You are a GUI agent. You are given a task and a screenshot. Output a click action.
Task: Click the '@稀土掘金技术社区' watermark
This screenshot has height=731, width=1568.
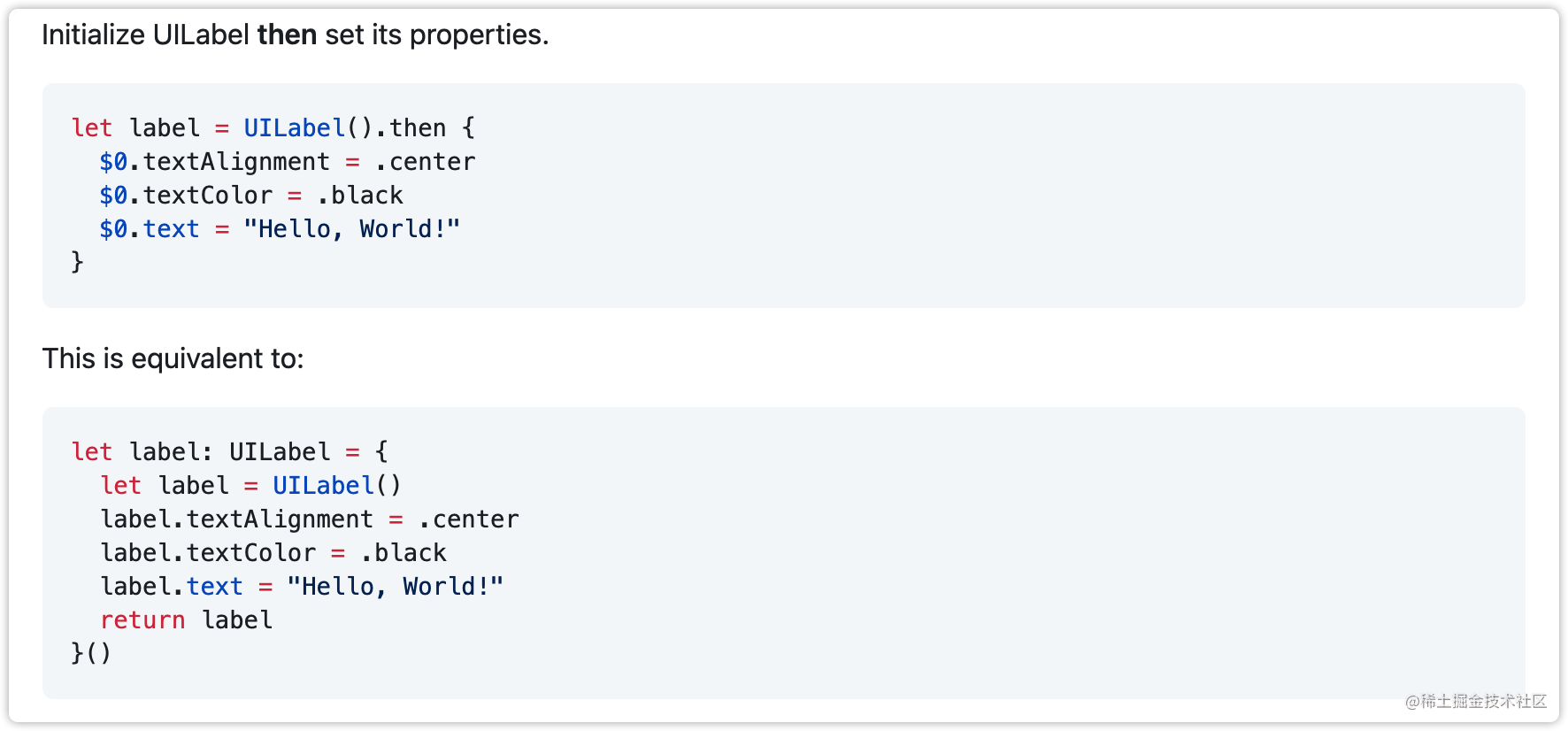(1476, 702)
